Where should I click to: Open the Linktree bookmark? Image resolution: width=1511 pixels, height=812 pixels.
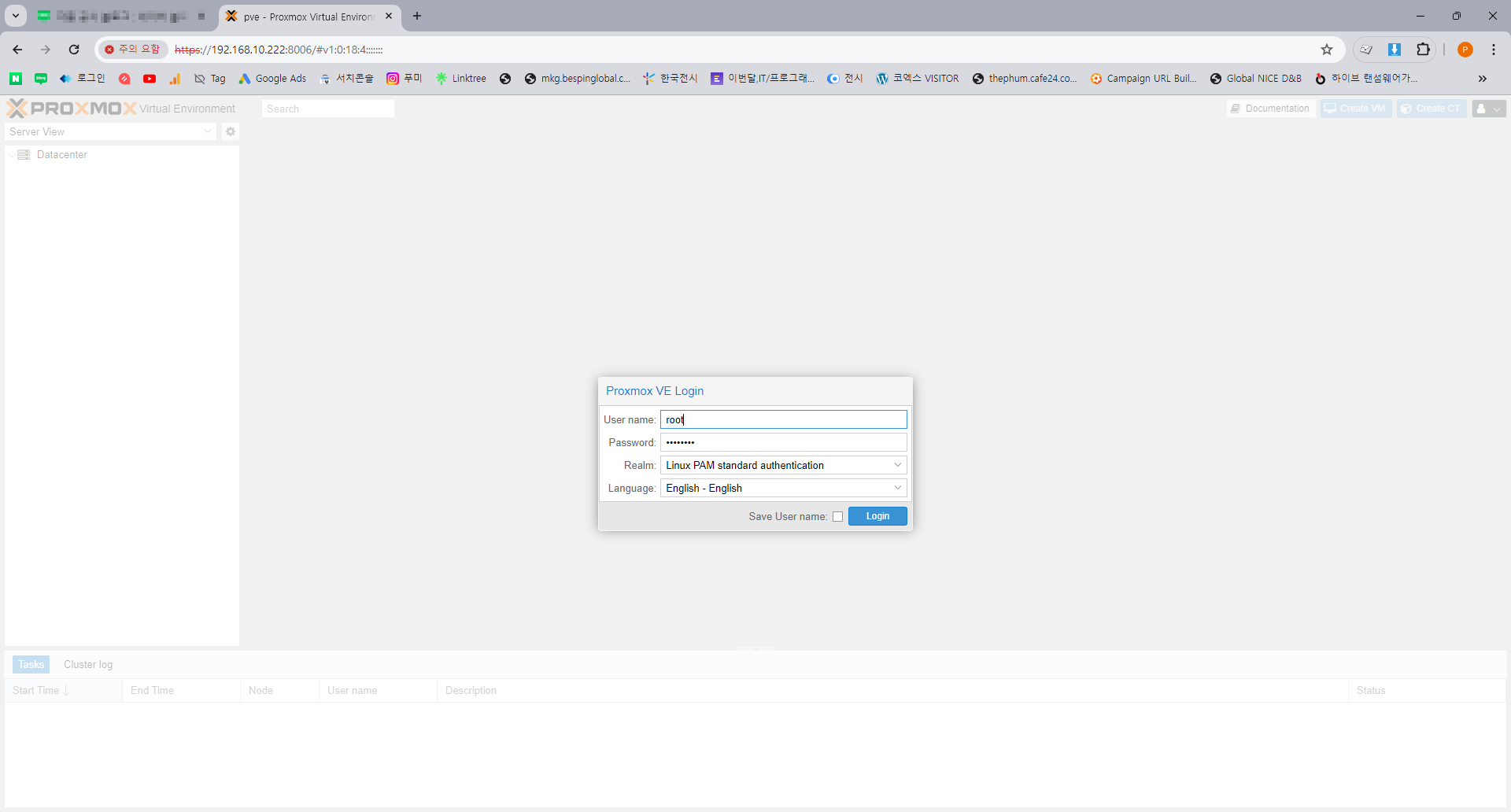pyautogui.click(x=461, y=79)
